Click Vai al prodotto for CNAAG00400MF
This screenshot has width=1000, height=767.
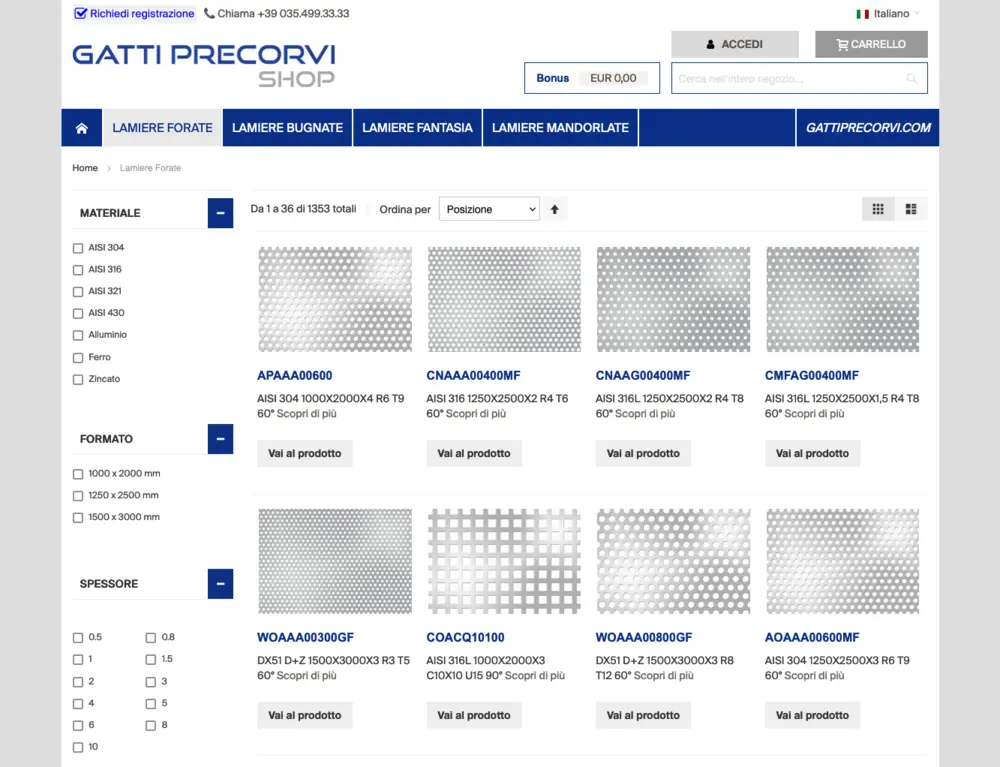643,453
